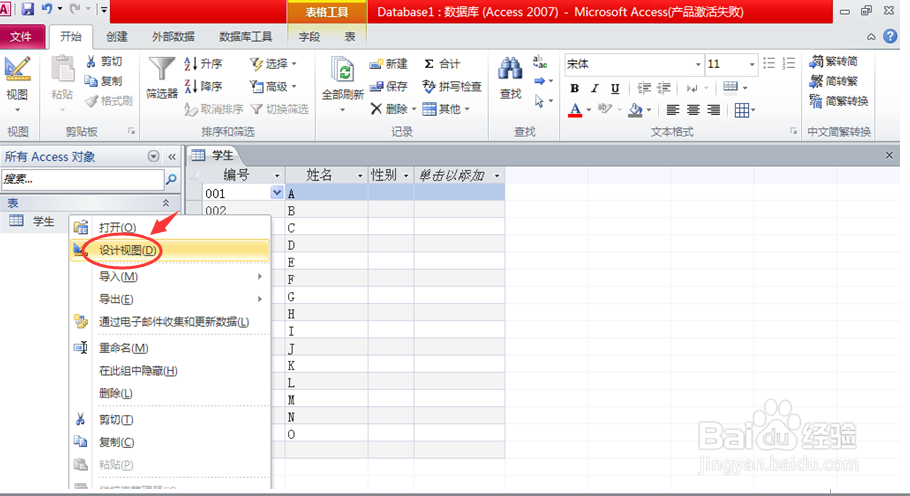
Task: Switch to the 外部数据 ribbon tab
Action: click(174, 37)
